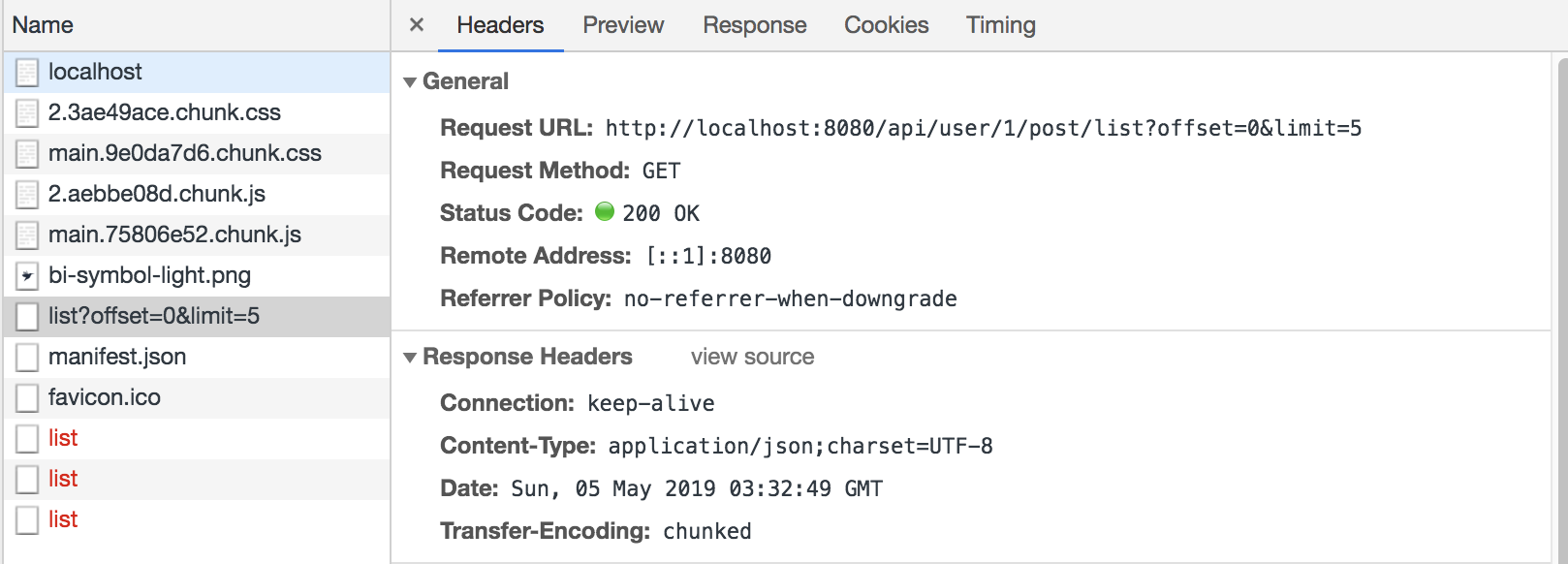Click the document icon next to localhost
Screen dimensions: 1568x564
click(27, 73)
